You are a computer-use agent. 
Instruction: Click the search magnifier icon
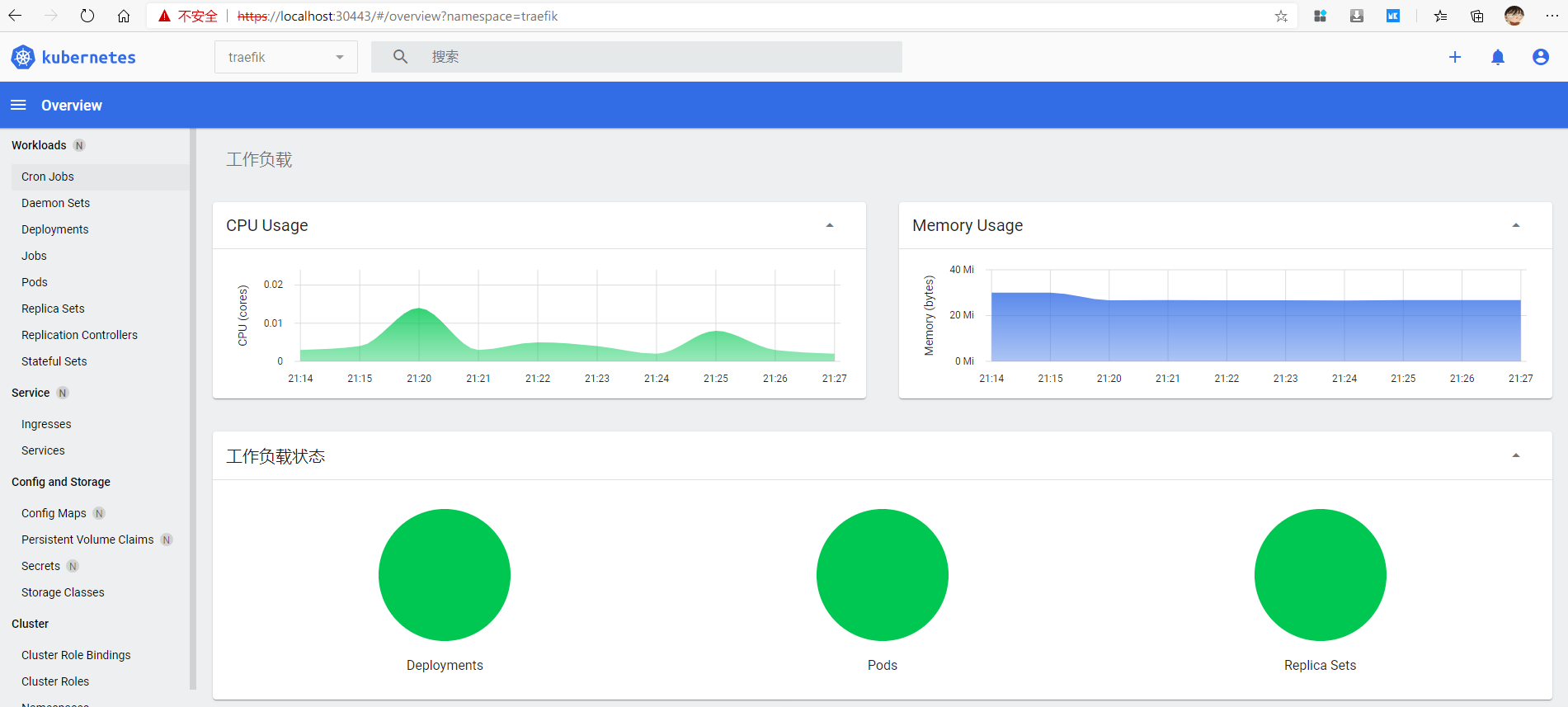[400, 57]
